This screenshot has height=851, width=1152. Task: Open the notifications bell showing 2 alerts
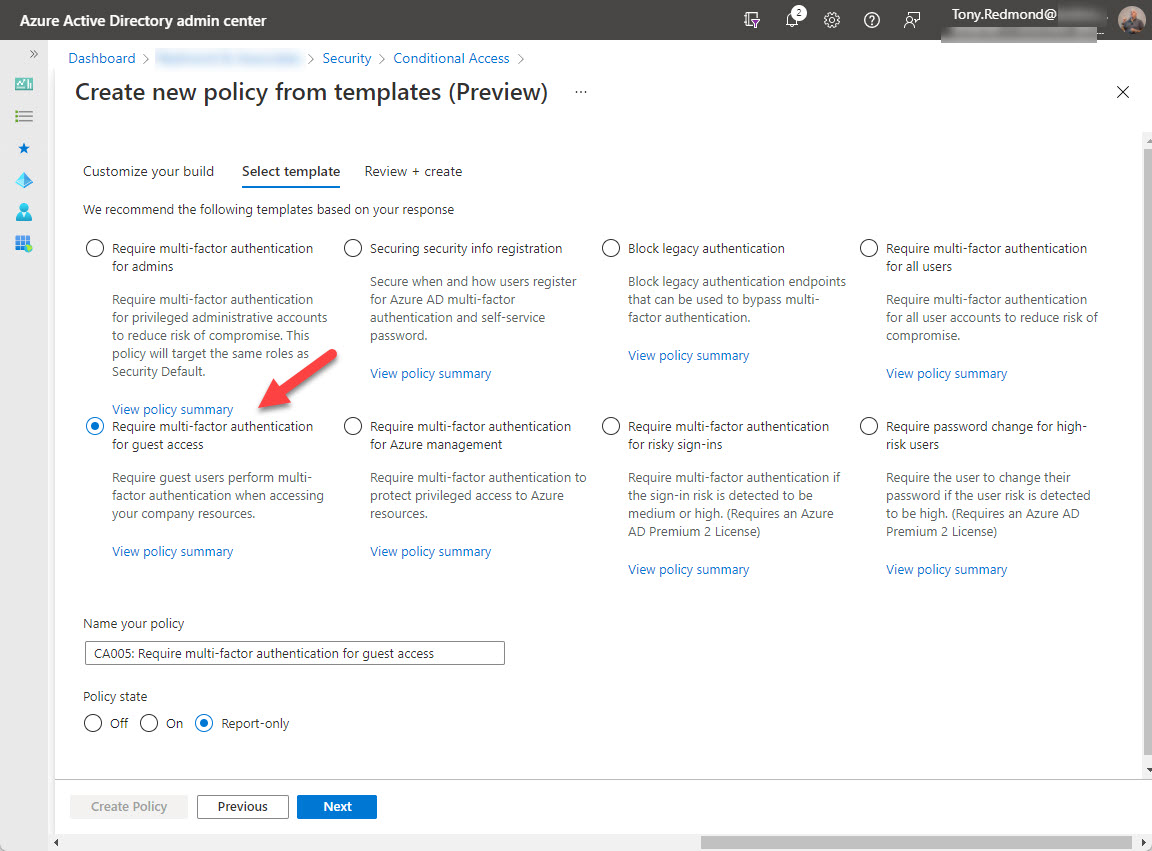coord(792,19)
